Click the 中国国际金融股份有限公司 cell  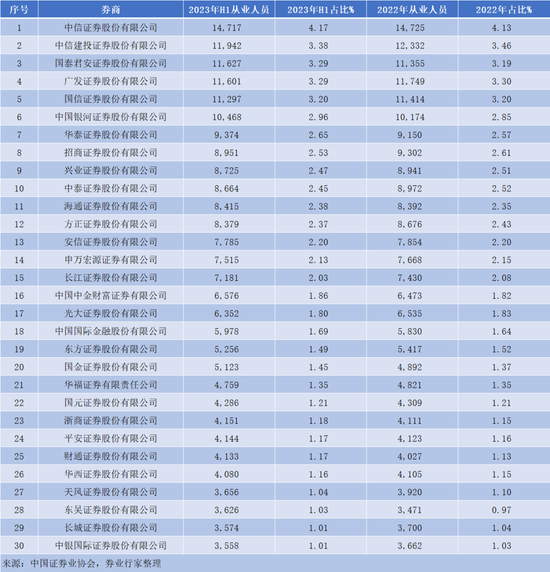(111, 332)
